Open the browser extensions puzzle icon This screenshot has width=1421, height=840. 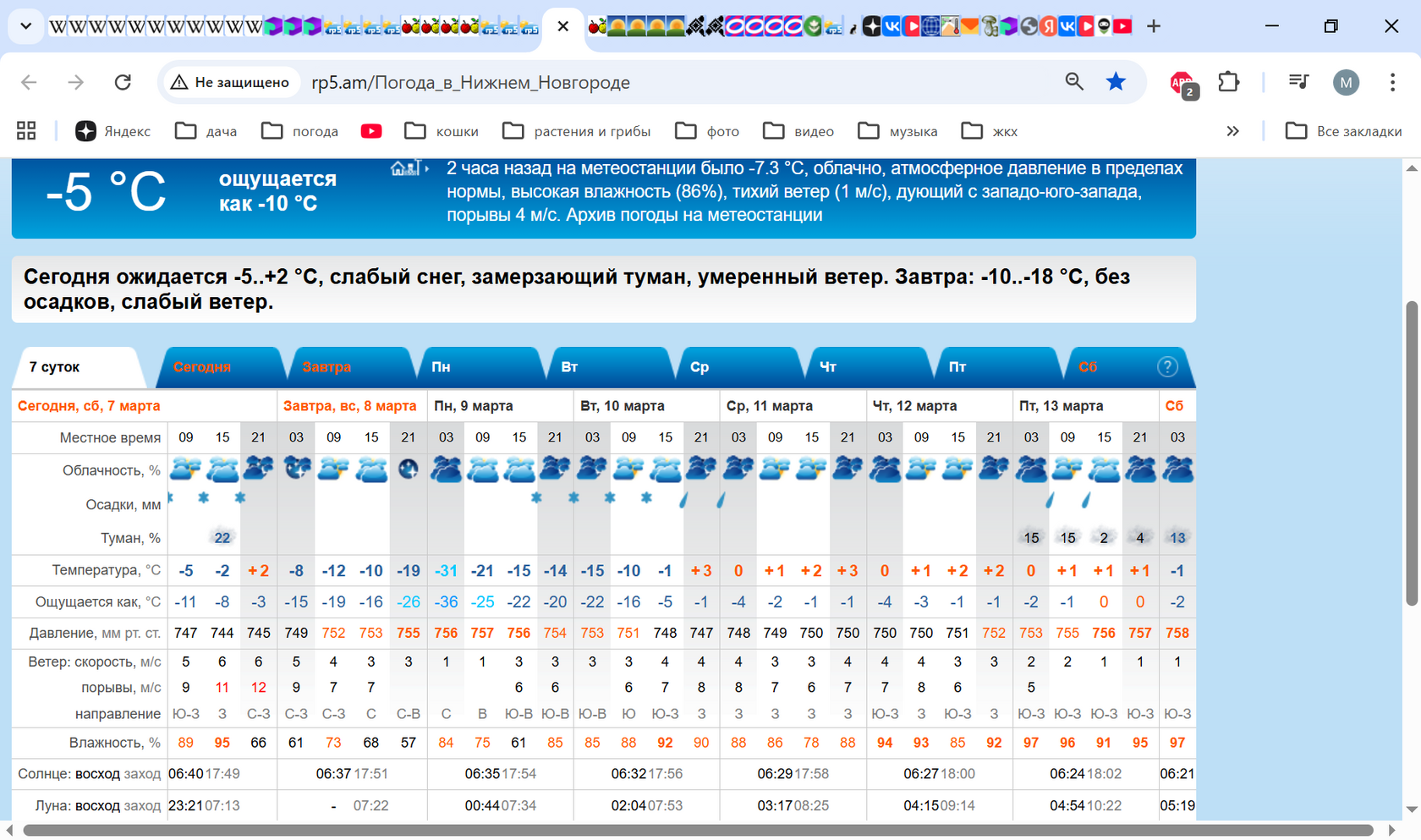1228,82
